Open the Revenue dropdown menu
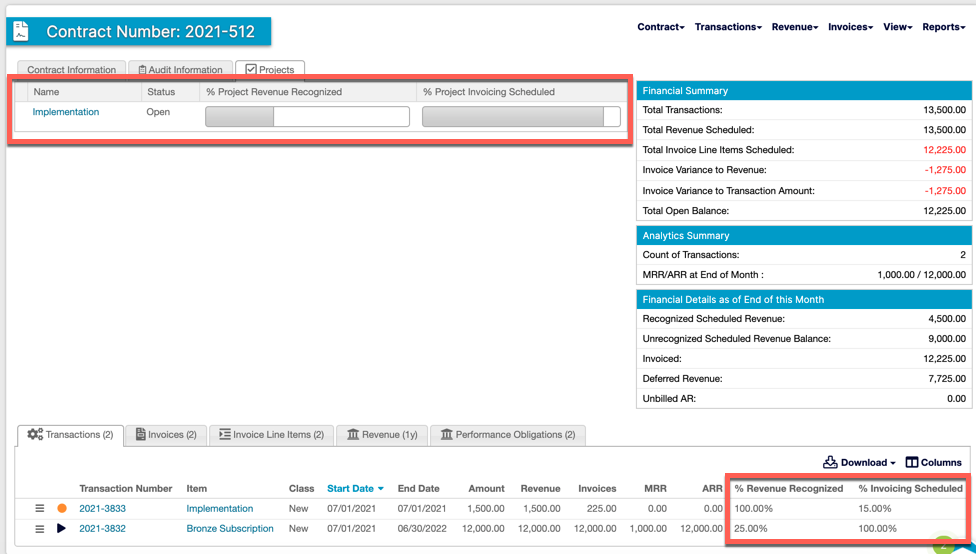This screenshot has width=976, height=554. 795,27
